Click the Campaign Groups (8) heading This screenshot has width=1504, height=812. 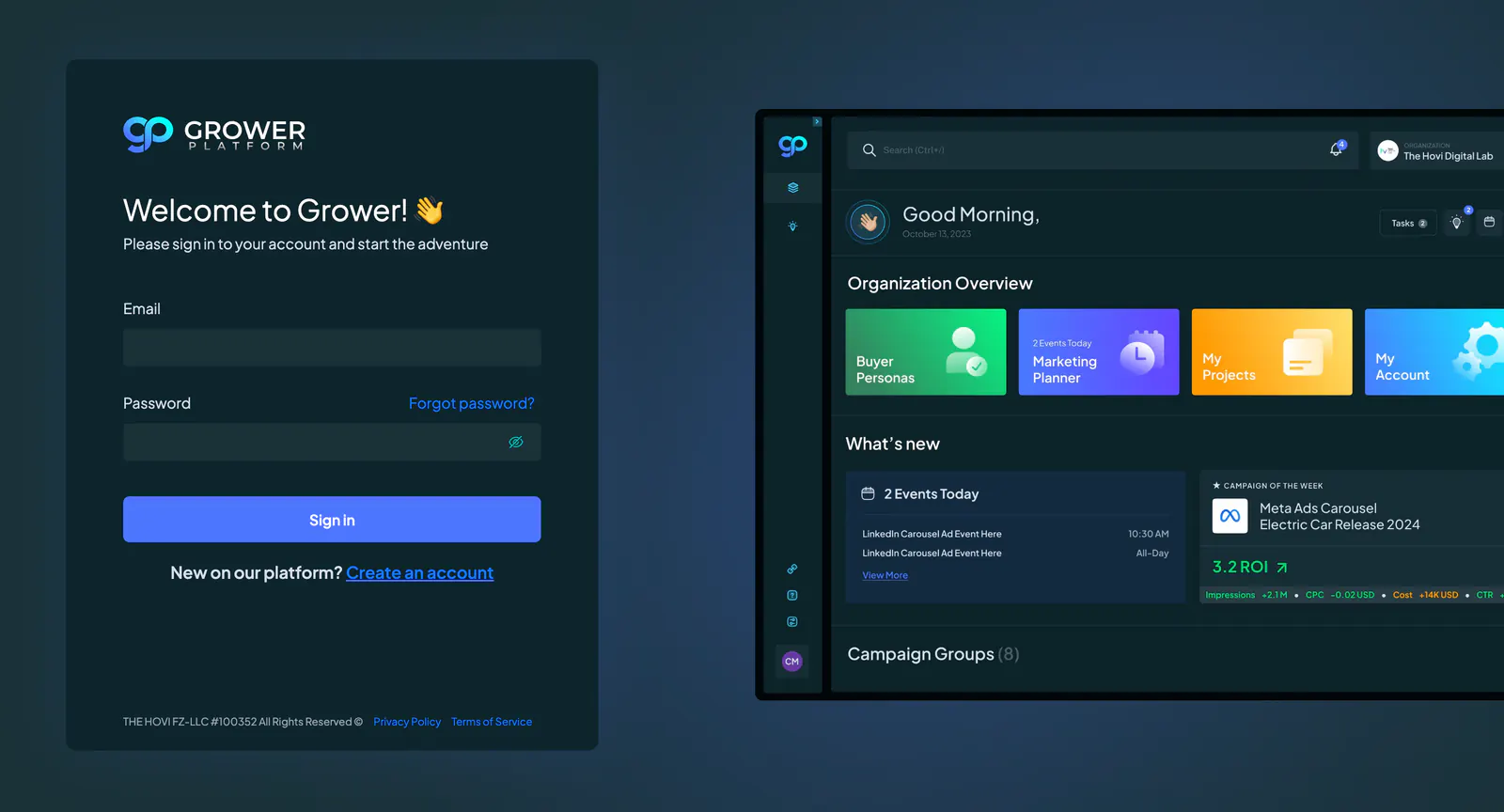coord(933,654)
